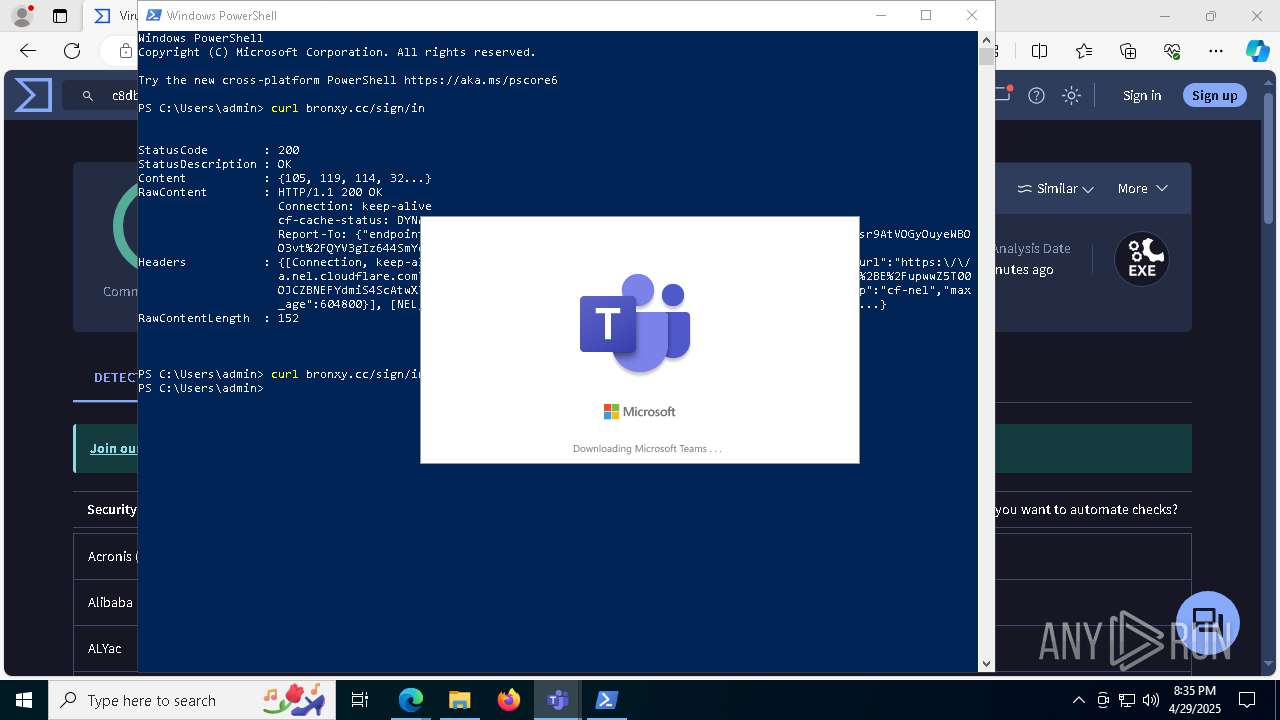Click the PowerShell scrollbar thumb

click(x=986, y=56)
